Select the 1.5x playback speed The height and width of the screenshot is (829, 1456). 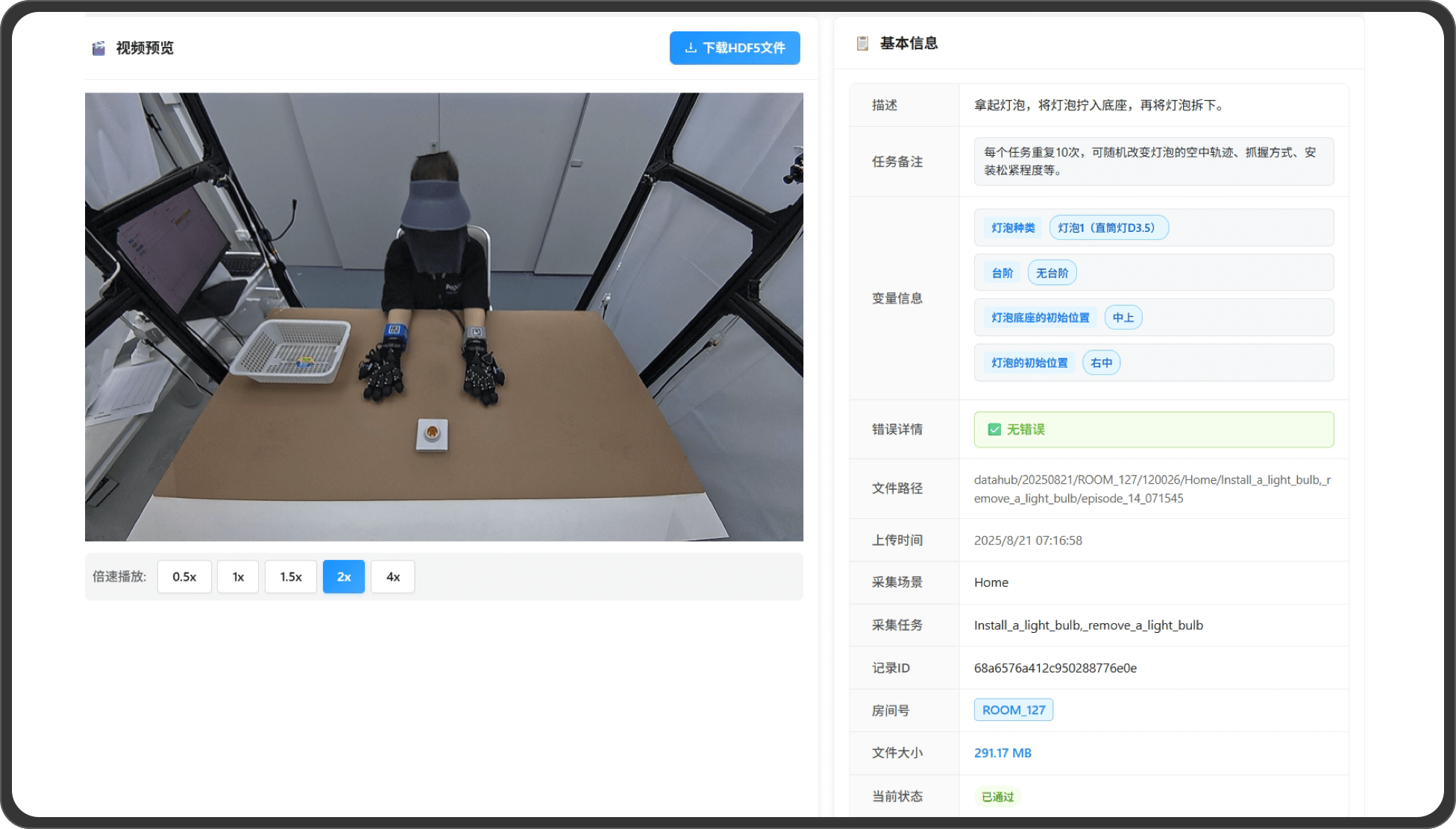[290, 576]
